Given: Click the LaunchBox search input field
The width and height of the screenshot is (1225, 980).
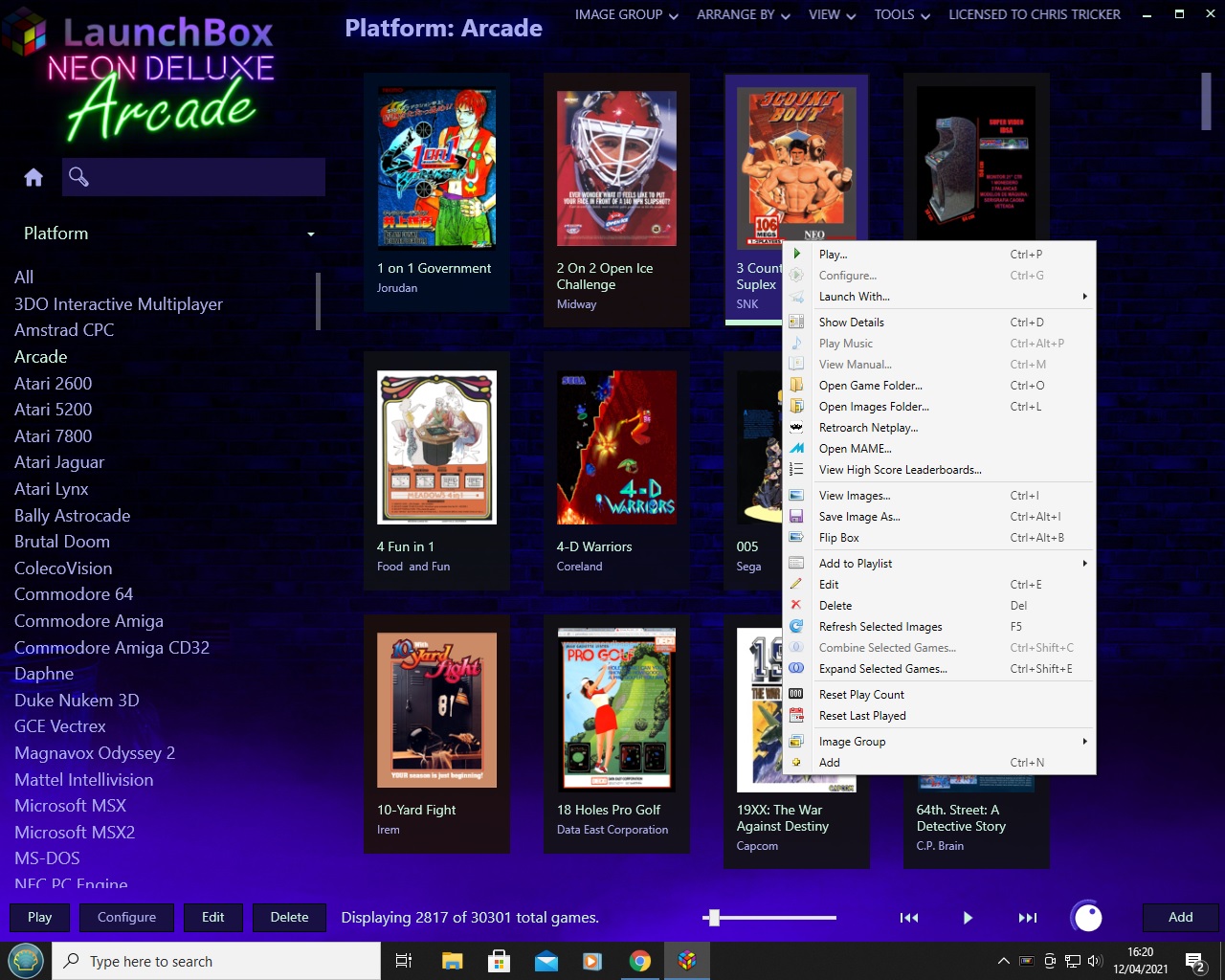Looking at the screenshot, I should point(194,177).
